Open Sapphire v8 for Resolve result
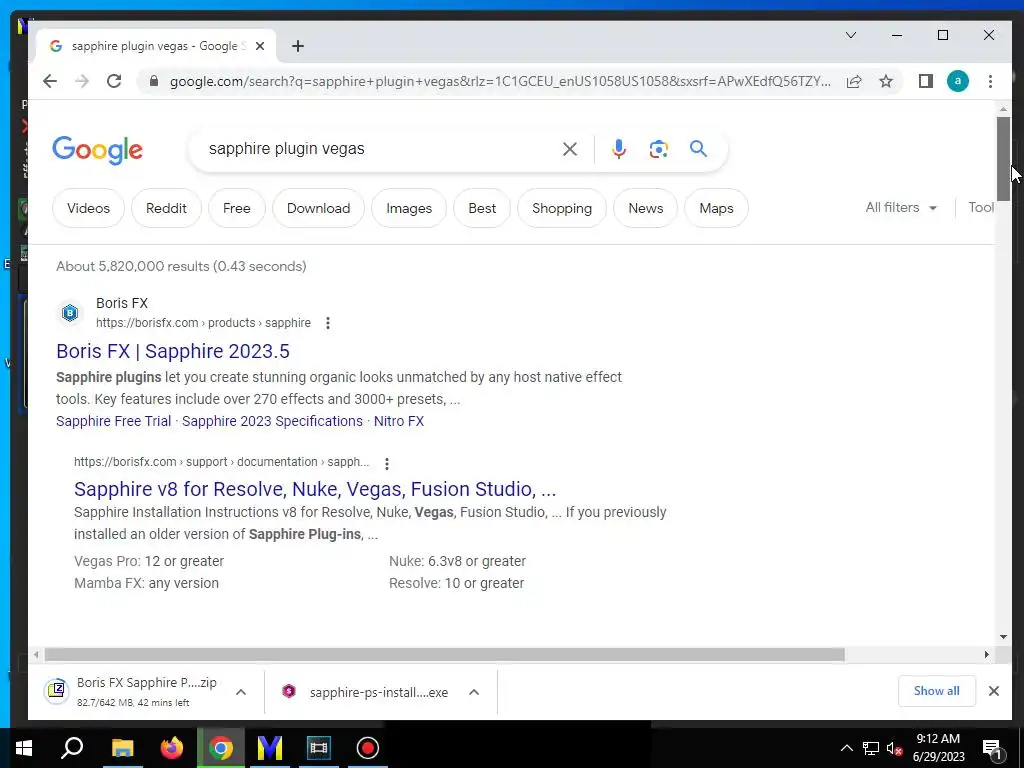Image resolution: width=1024 pixels, height=768 pixels. pos(315,489)
